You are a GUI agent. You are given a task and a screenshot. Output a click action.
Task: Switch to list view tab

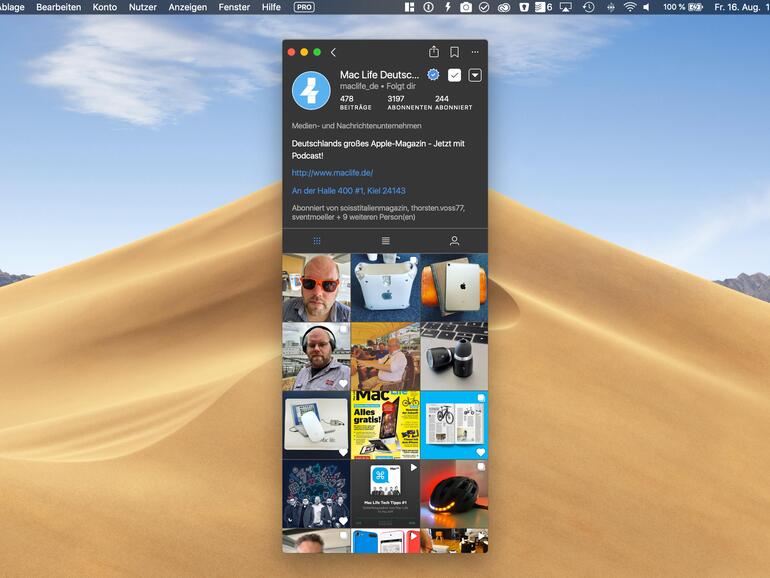tap(385, 241)
